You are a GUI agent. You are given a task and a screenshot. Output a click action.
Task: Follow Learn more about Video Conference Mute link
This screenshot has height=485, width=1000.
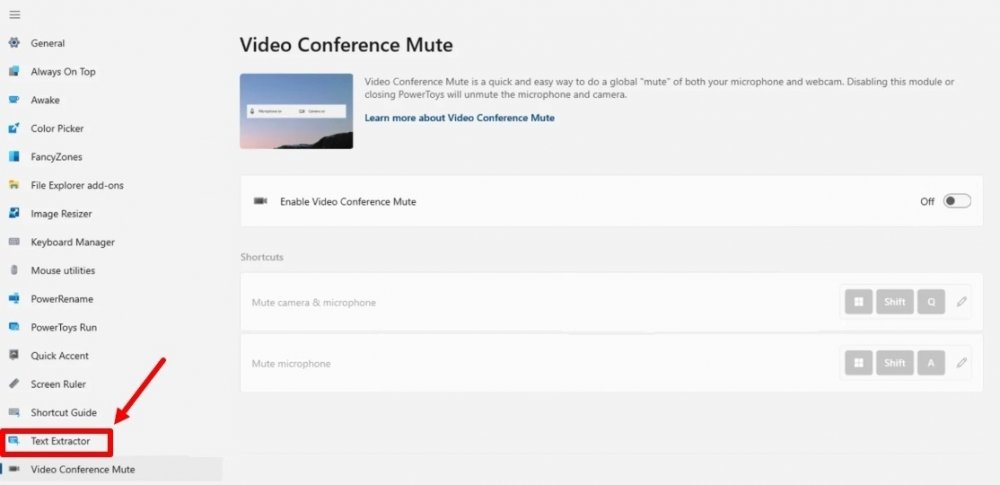[459, 117]
